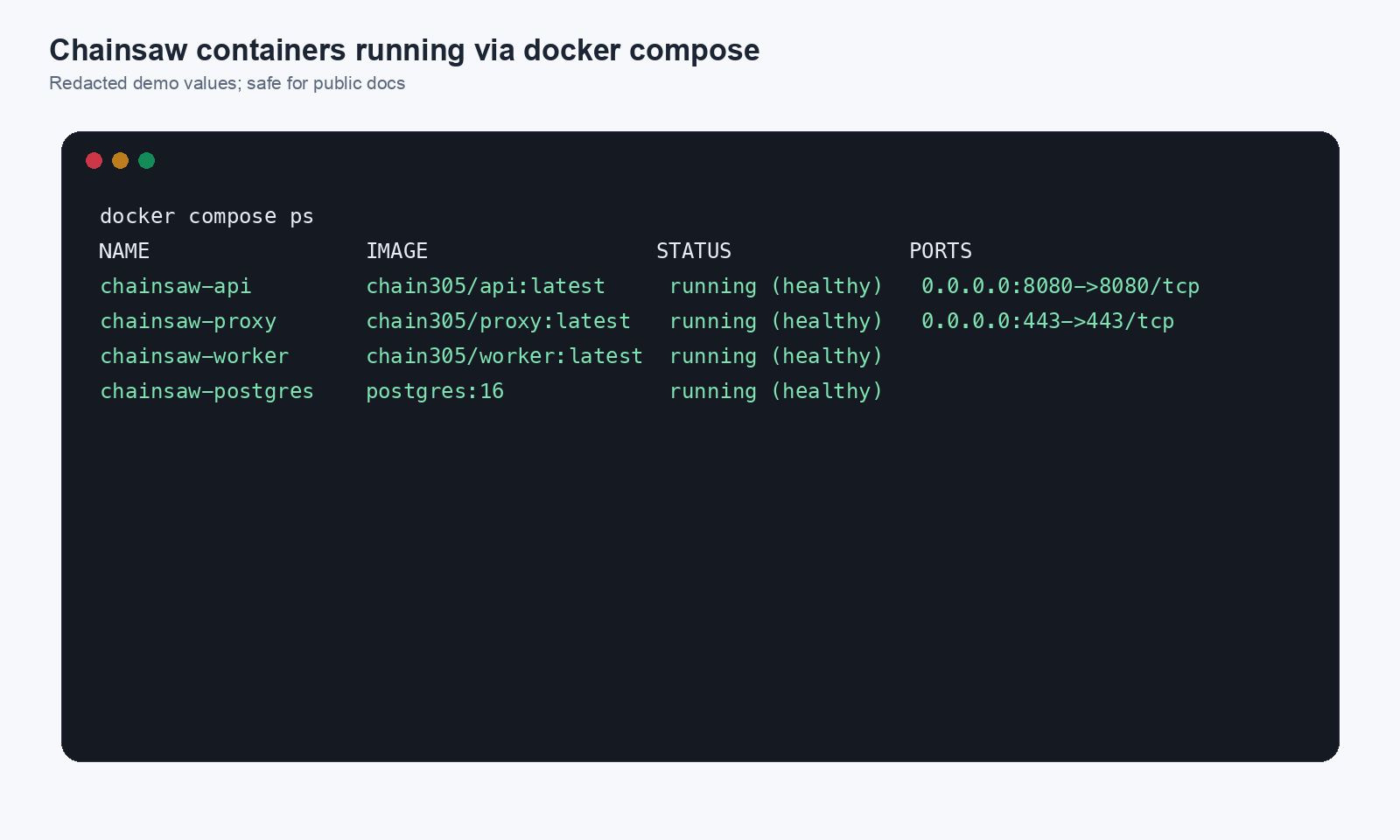Select the 'docker compose ps' command text
The height and width of the screenshot is (840, 1400).
(x=206, y=216)
